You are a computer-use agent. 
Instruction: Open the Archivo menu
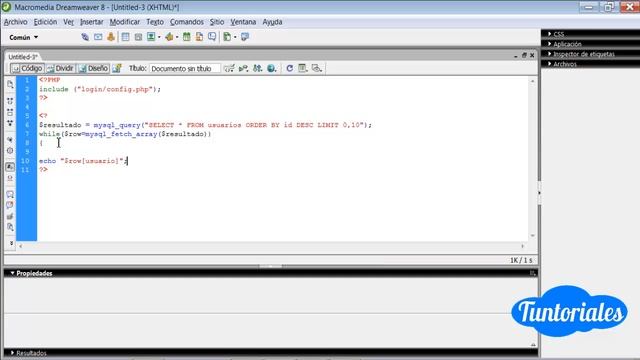[16, 22]
